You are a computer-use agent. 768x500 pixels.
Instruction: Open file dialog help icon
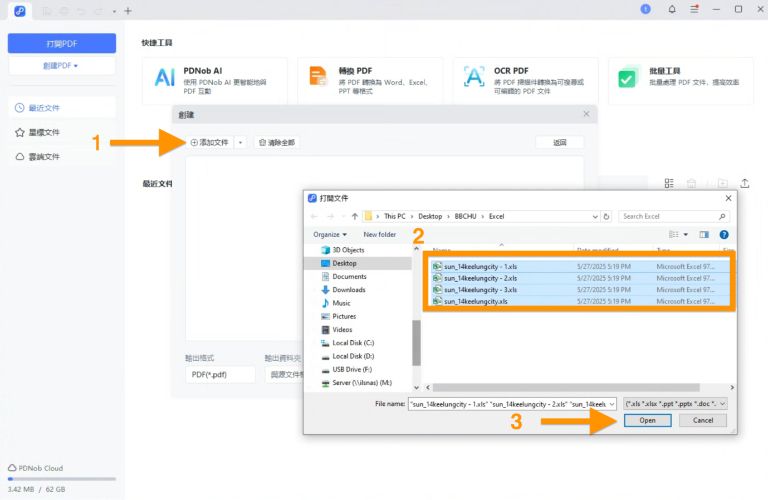point(724,235)
